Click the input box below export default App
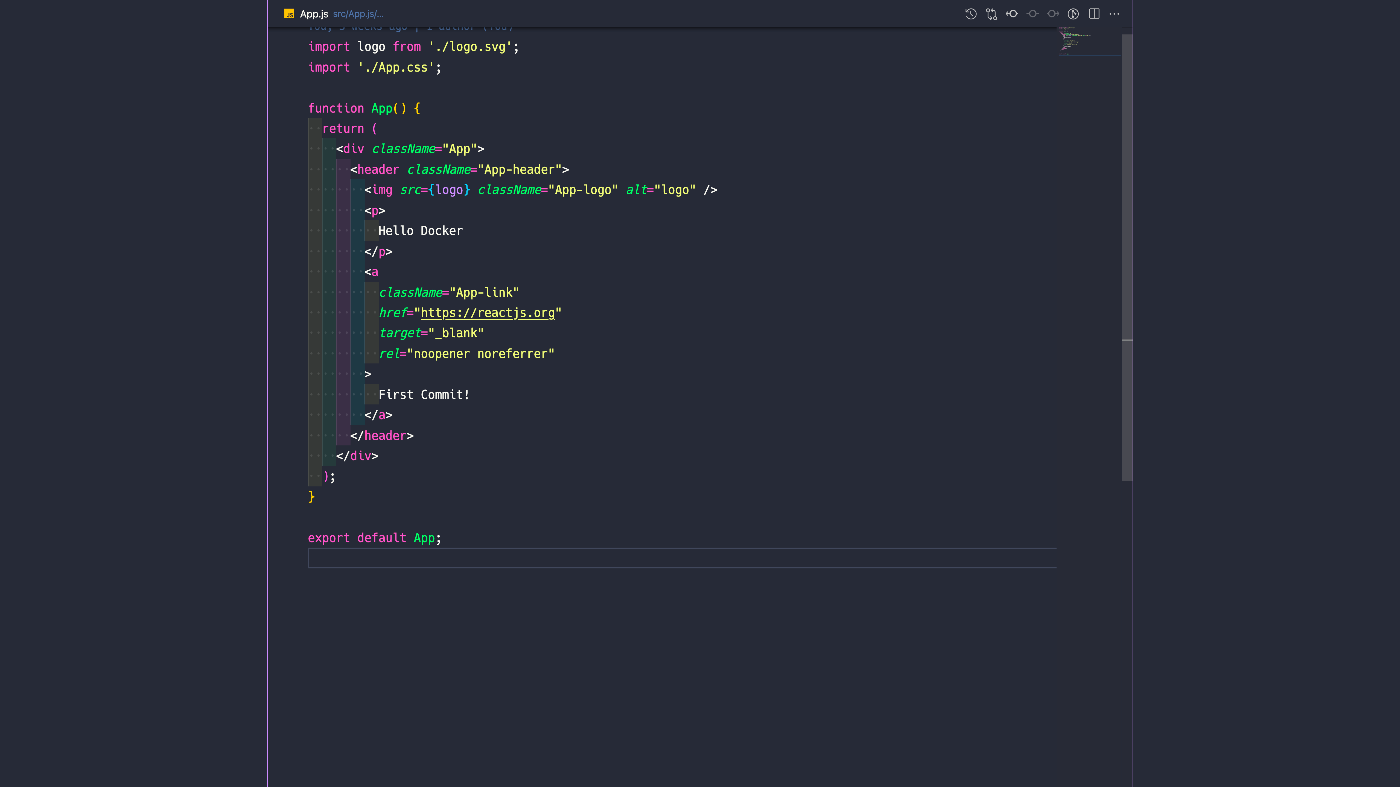Image resolution: width=1400 pixels, height=787 pixels. pyautogui.click(x=682, y=558)
